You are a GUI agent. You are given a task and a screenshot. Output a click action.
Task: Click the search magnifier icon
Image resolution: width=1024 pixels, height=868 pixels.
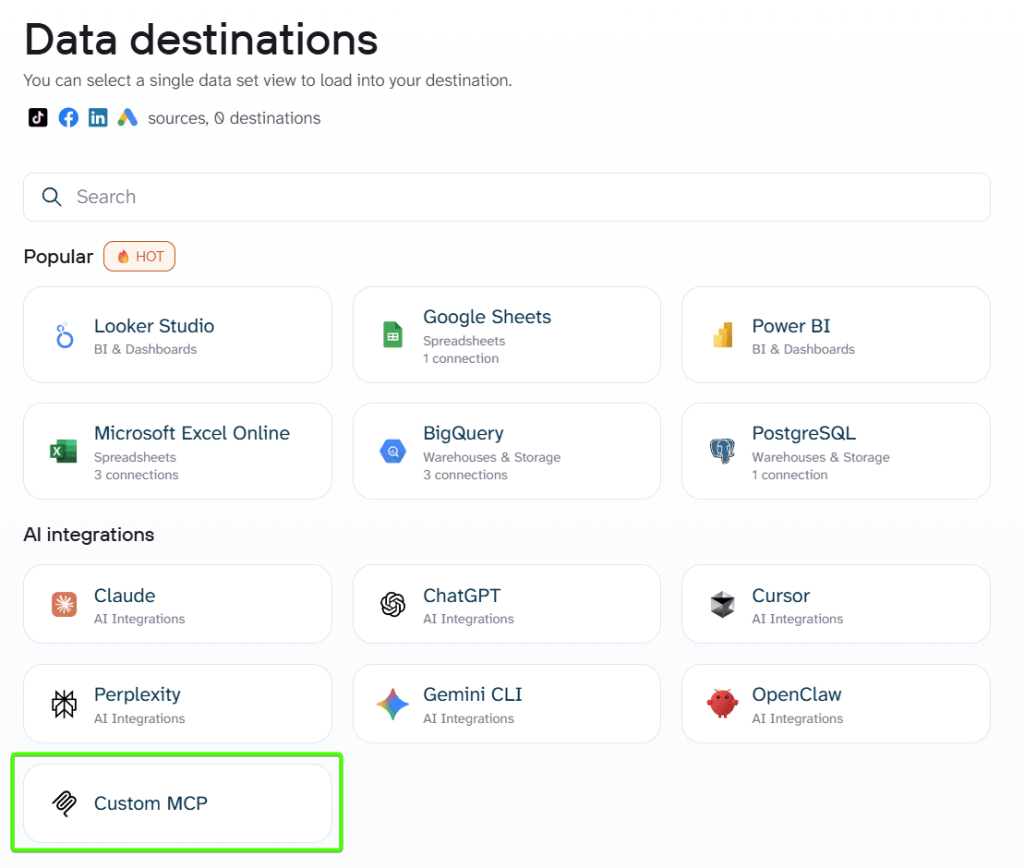point(51,197)
